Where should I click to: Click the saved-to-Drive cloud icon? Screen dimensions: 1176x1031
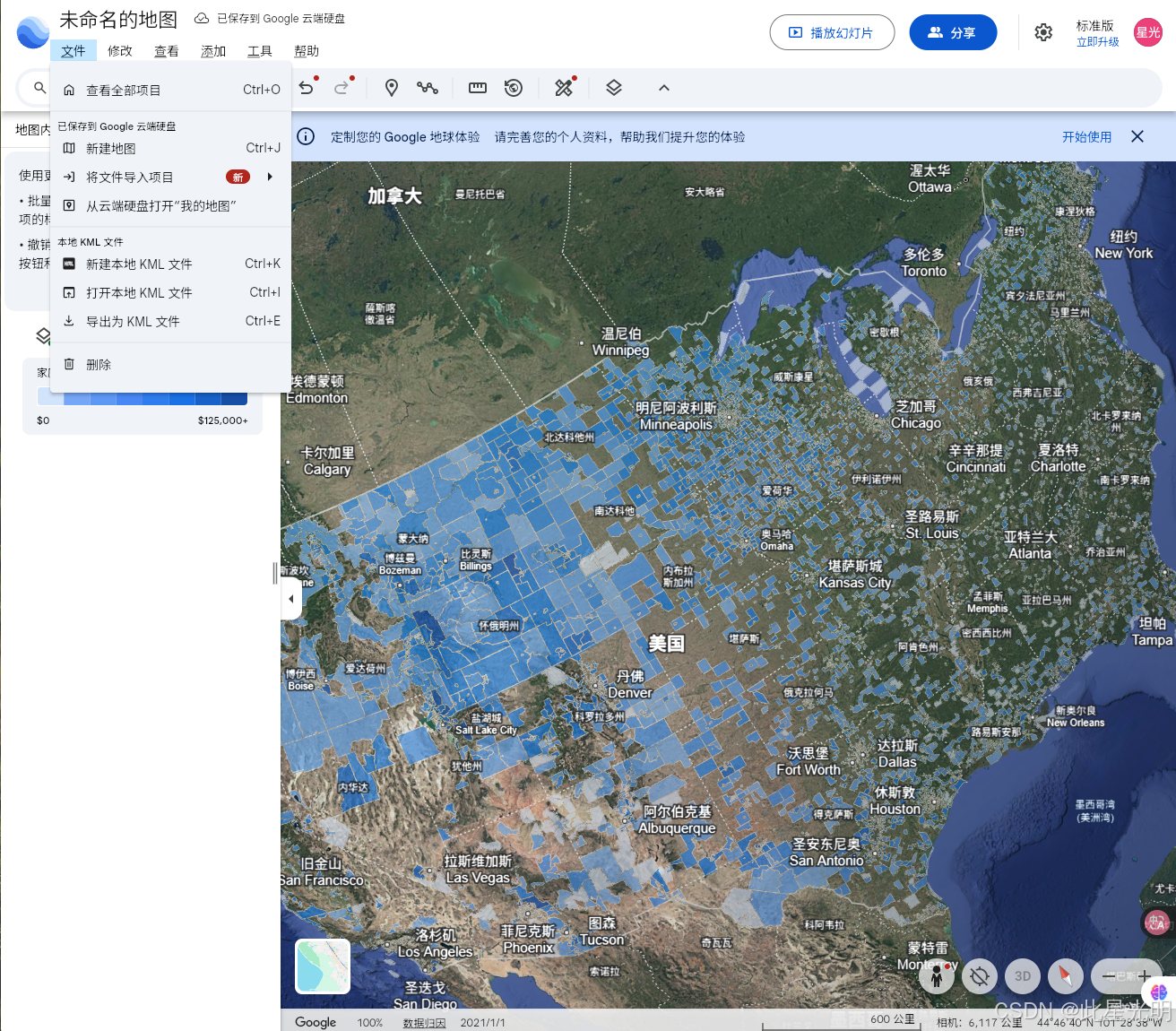[202, 18]
